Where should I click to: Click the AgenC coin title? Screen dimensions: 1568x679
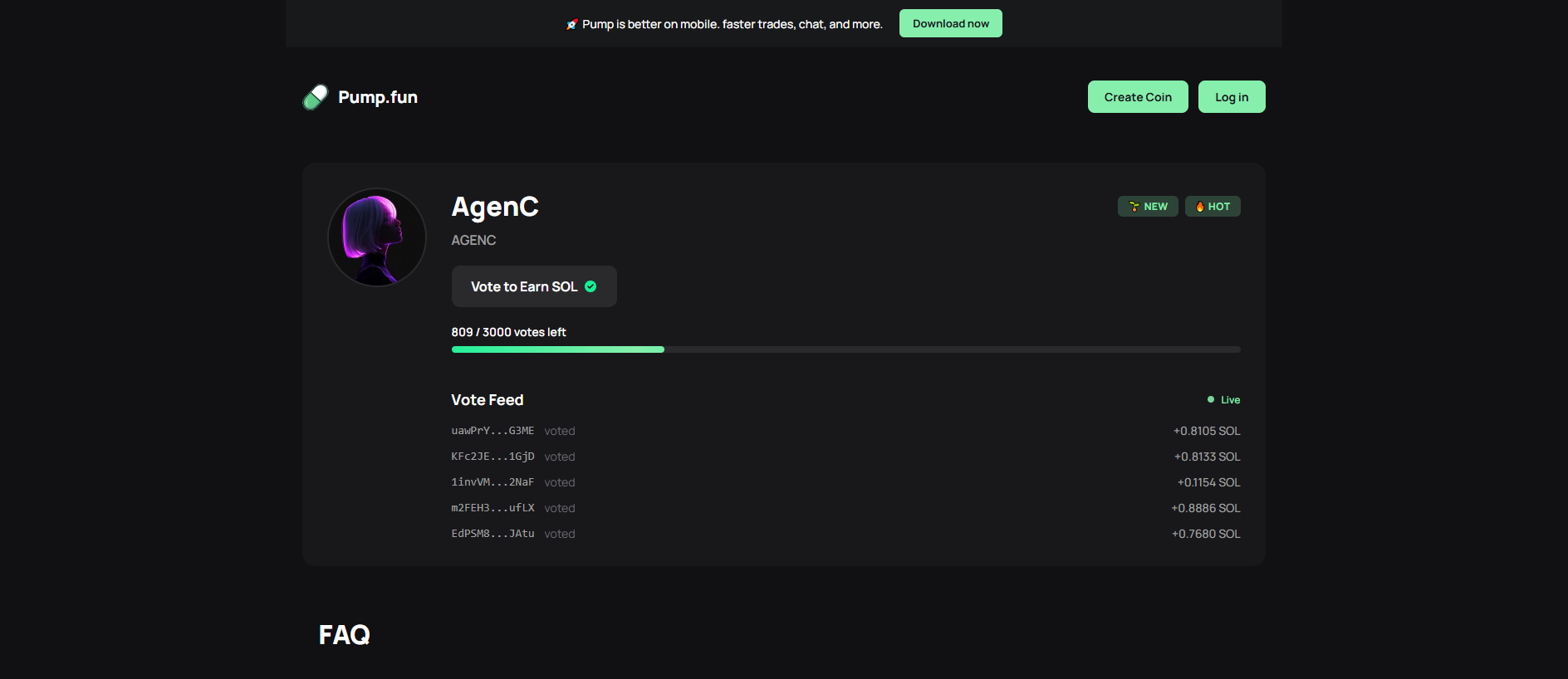point(495,207)
